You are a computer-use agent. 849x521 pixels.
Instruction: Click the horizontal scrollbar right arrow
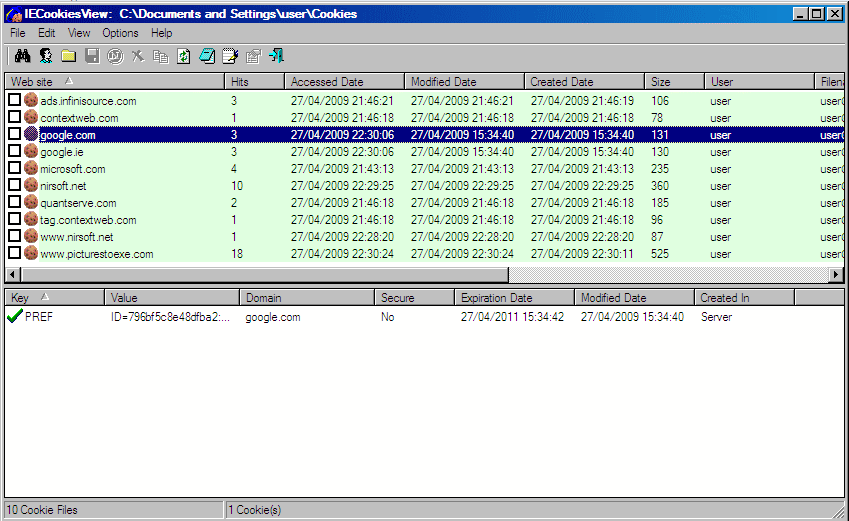click(x=837, y=274)
